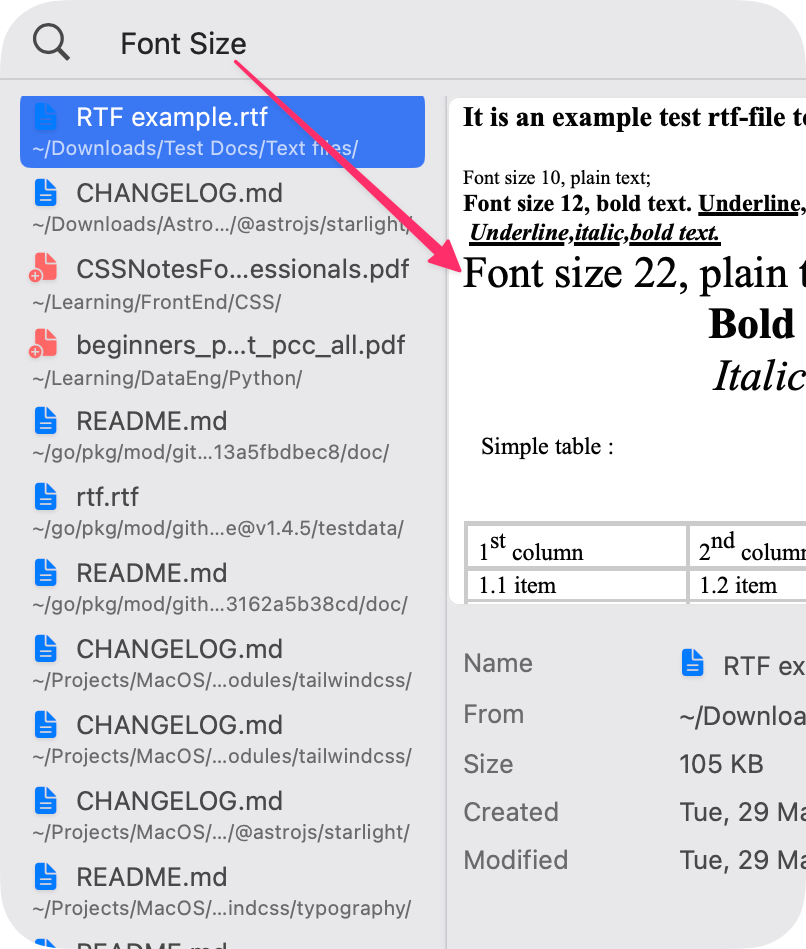
Task: Click the "Simple table :" text in preview
Action: click(x=547, y=446)
